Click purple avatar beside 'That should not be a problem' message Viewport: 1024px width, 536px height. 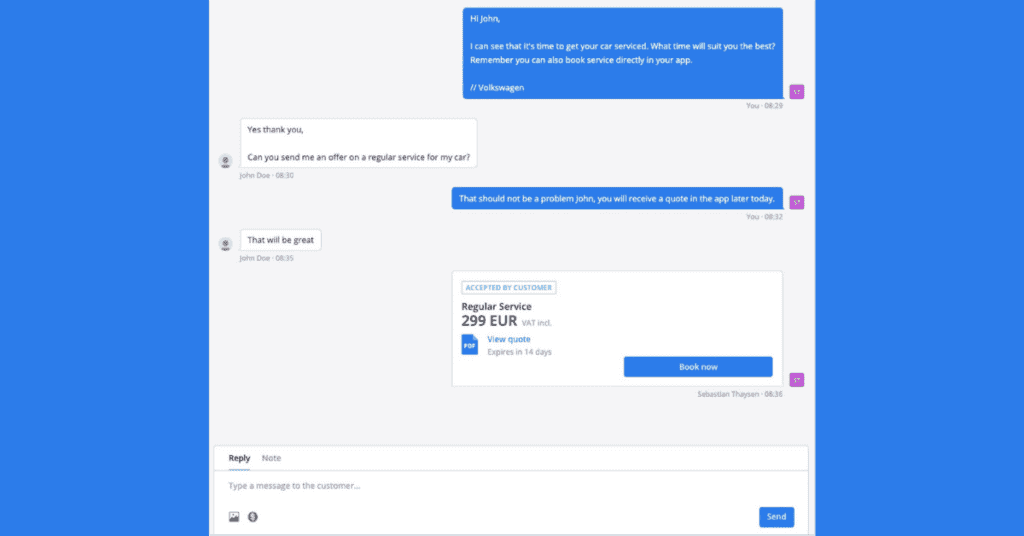point(797,202)
